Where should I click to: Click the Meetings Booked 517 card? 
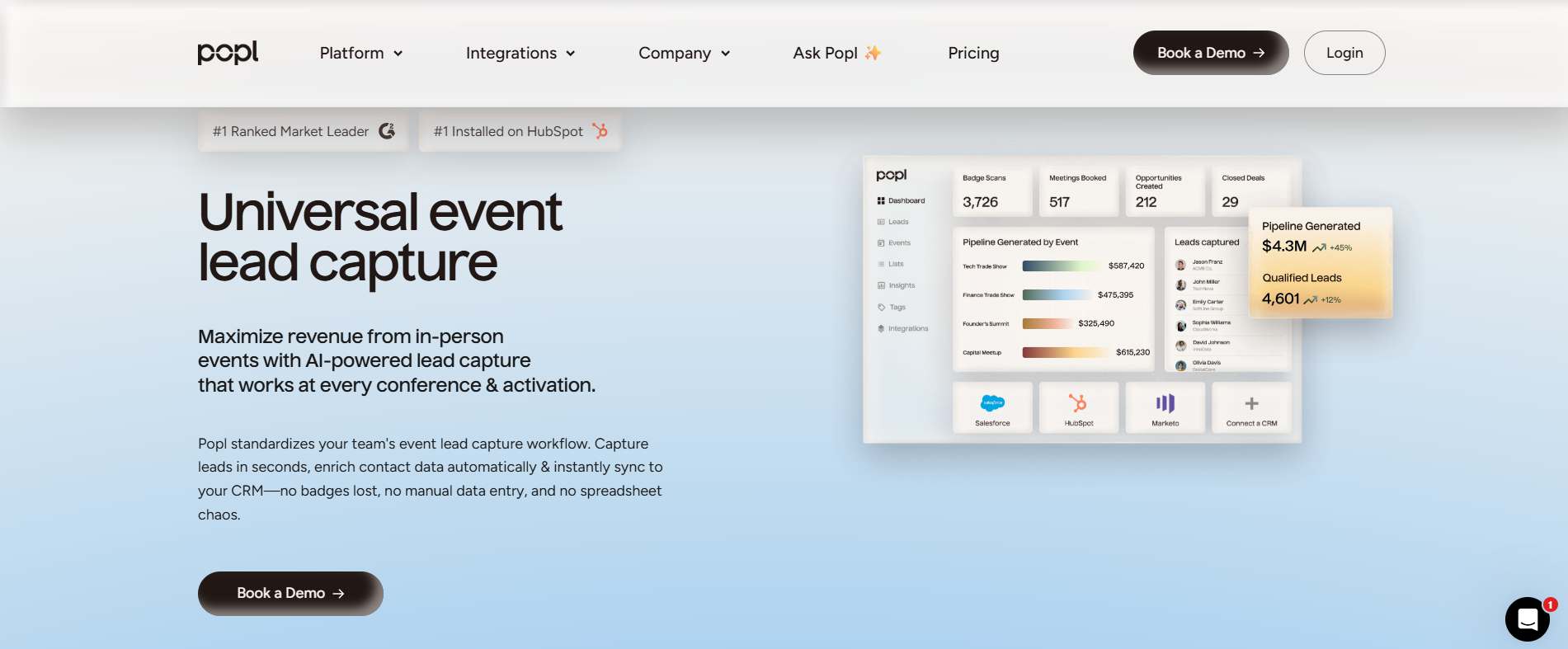pyautogui.click(x=1079, y=192)
